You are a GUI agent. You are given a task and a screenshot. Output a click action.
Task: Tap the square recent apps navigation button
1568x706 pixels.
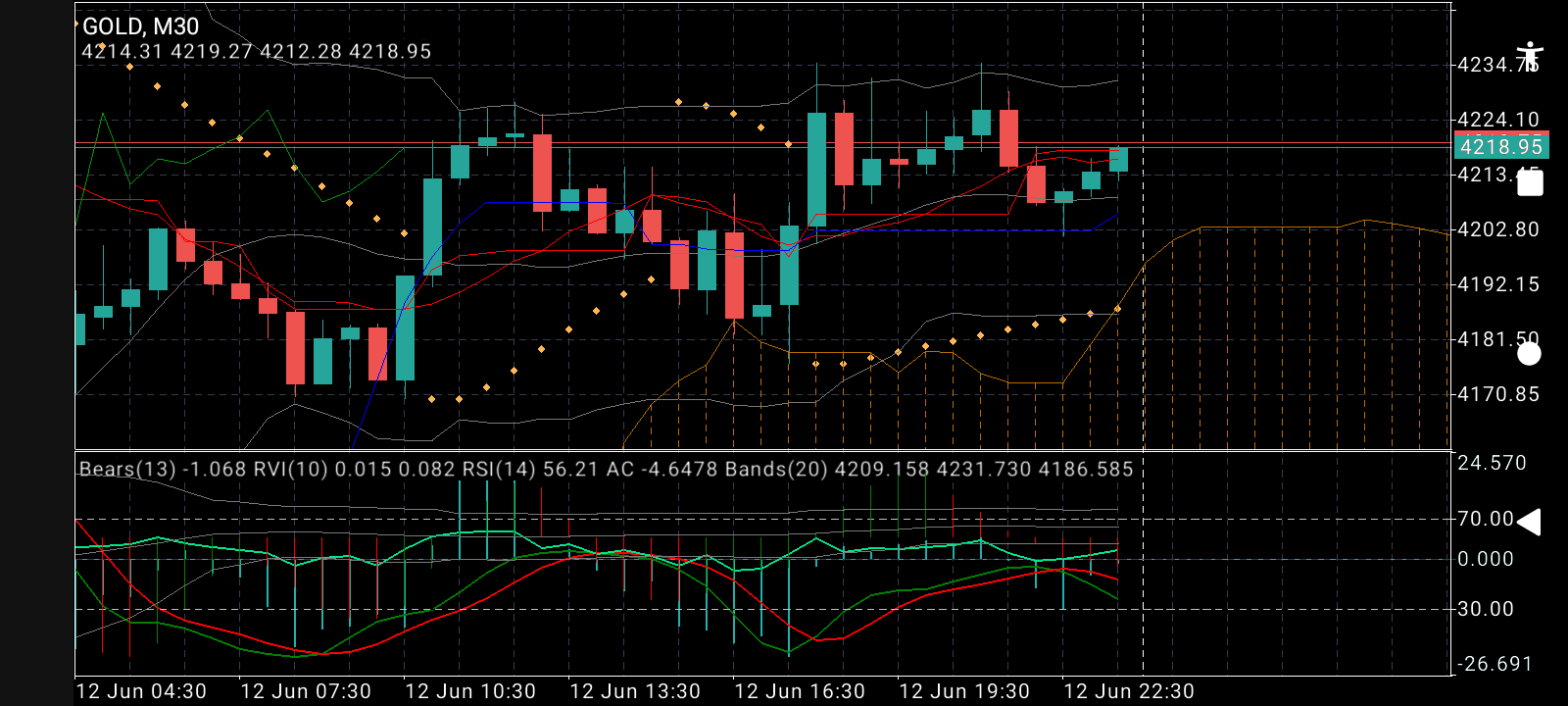click(x=1530, y=183)
